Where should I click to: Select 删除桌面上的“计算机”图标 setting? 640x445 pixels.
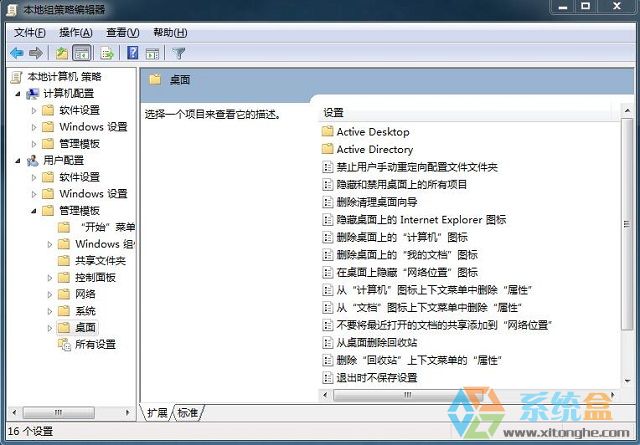(x=395, y=237)
